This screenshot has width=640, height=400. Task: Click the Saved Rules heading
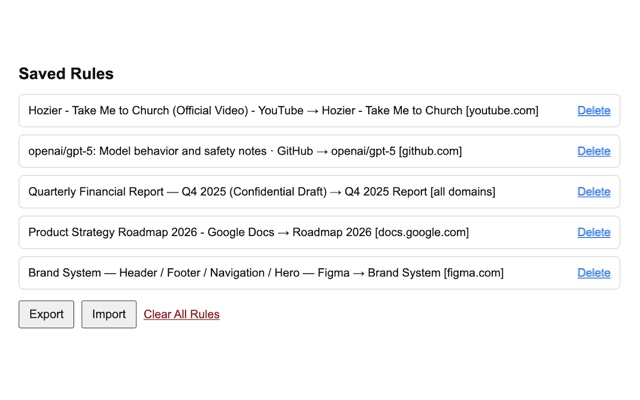click(66, 74)
